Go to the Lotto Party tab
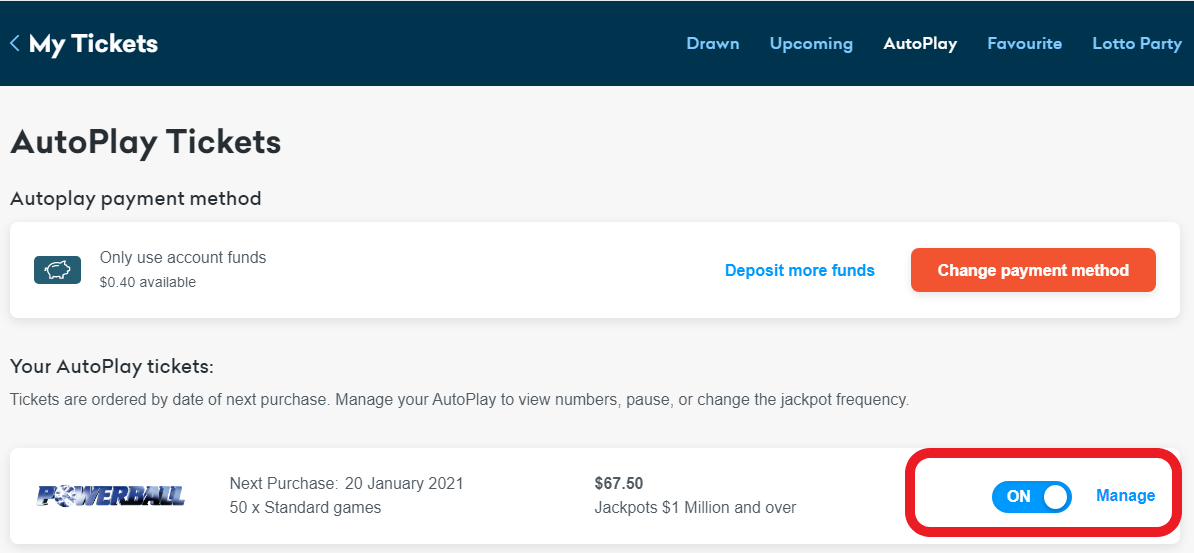Image resolution: width=1194 pixels, height=553 pixels. tap(1137, 44)
